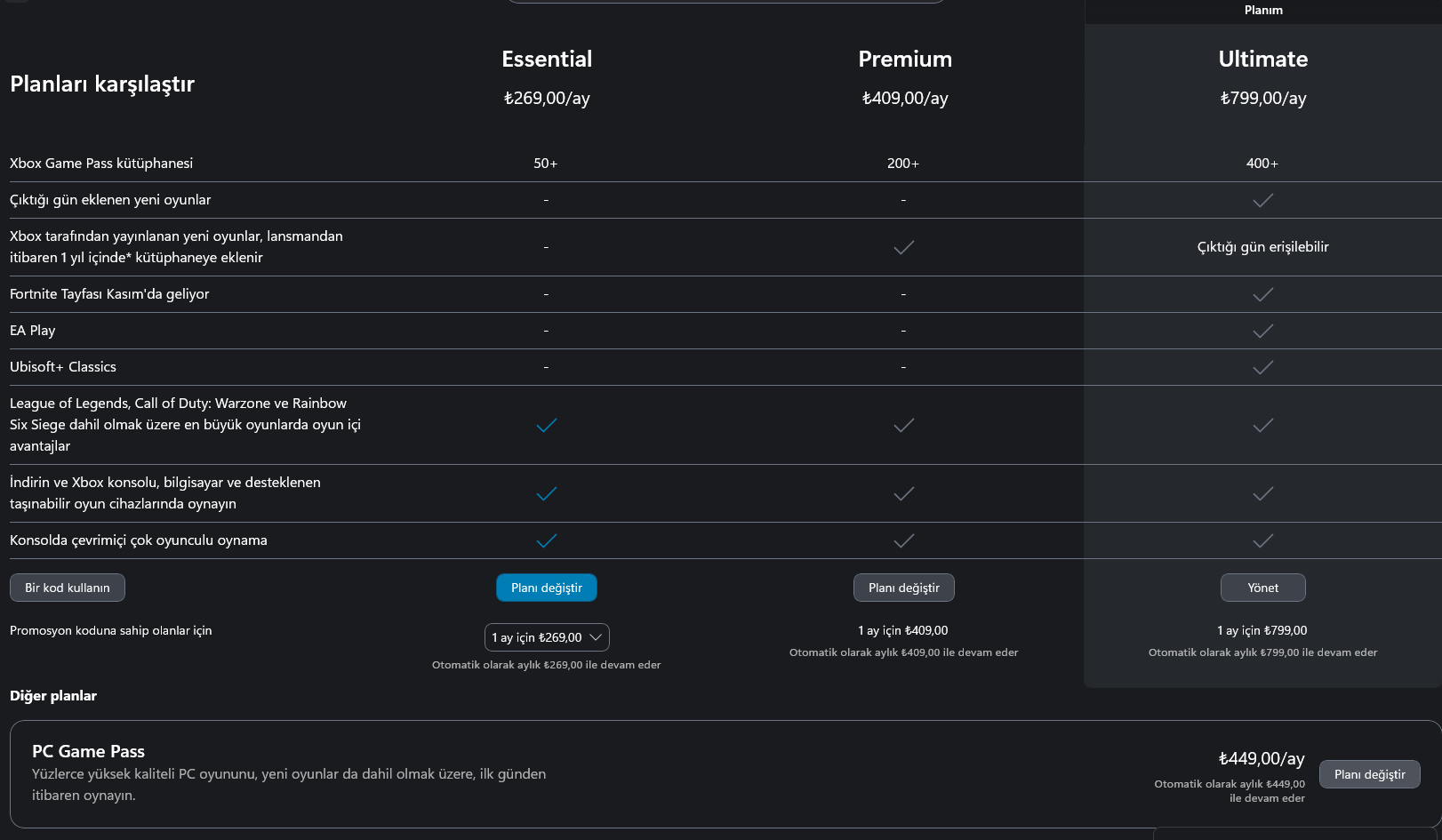Viewport: 1442px width, 840px height.
Task: Click the Ultimate checkmark for Ubisoft+ Classics
Action: 1262,367
